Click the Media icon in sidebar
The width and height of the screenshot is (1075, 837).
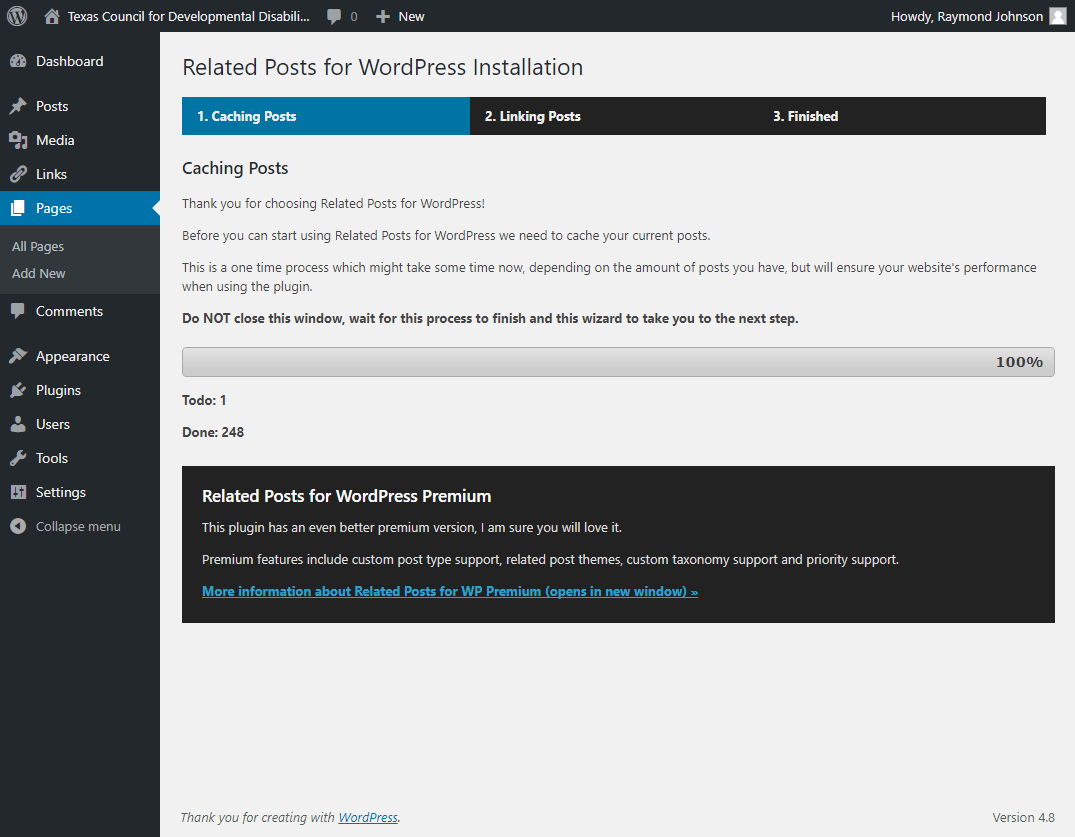(x=18, y=141)
